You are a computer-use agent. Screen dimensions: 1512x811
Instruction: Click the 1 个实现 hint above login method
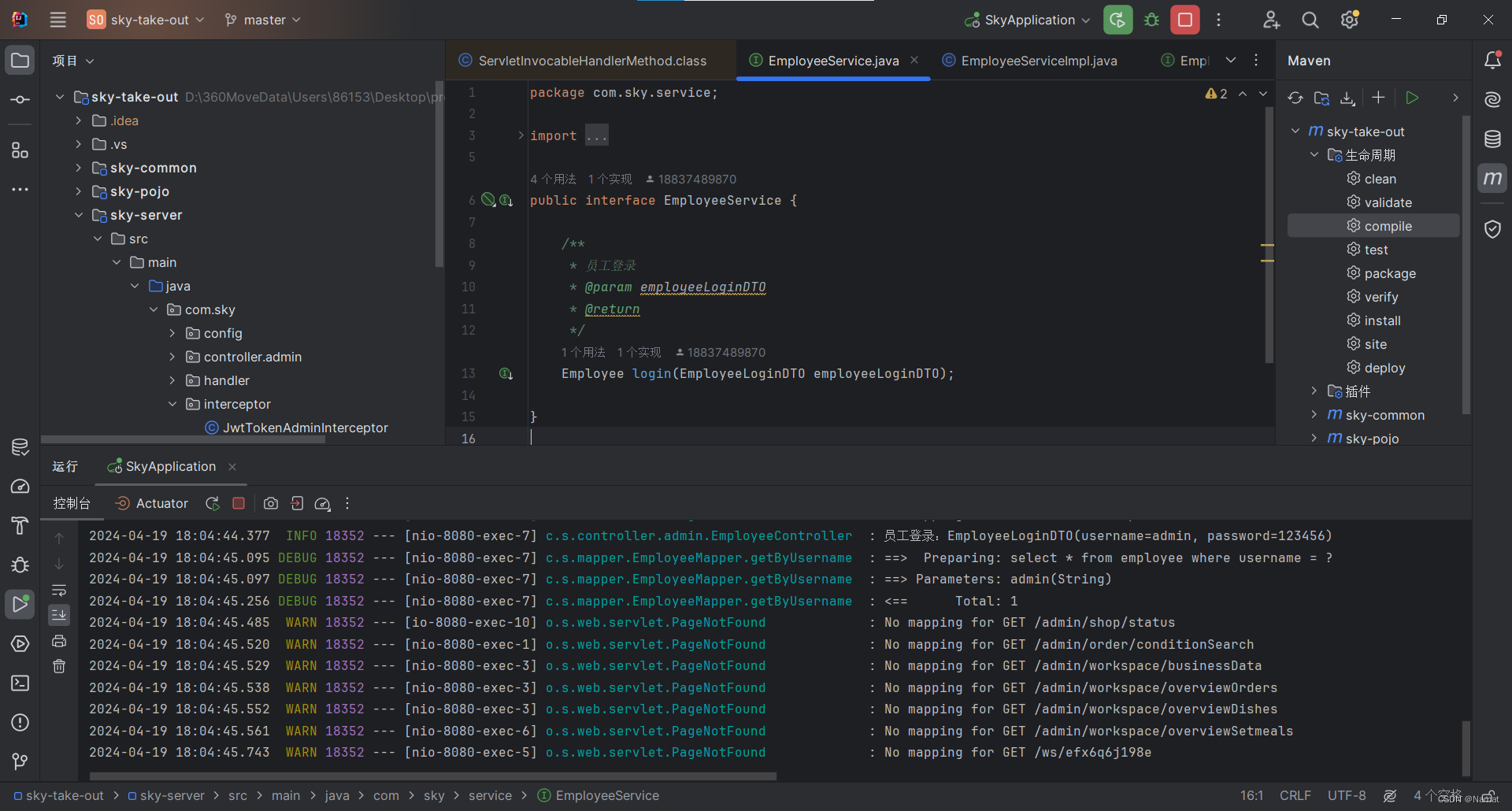(x=639, y=352)
